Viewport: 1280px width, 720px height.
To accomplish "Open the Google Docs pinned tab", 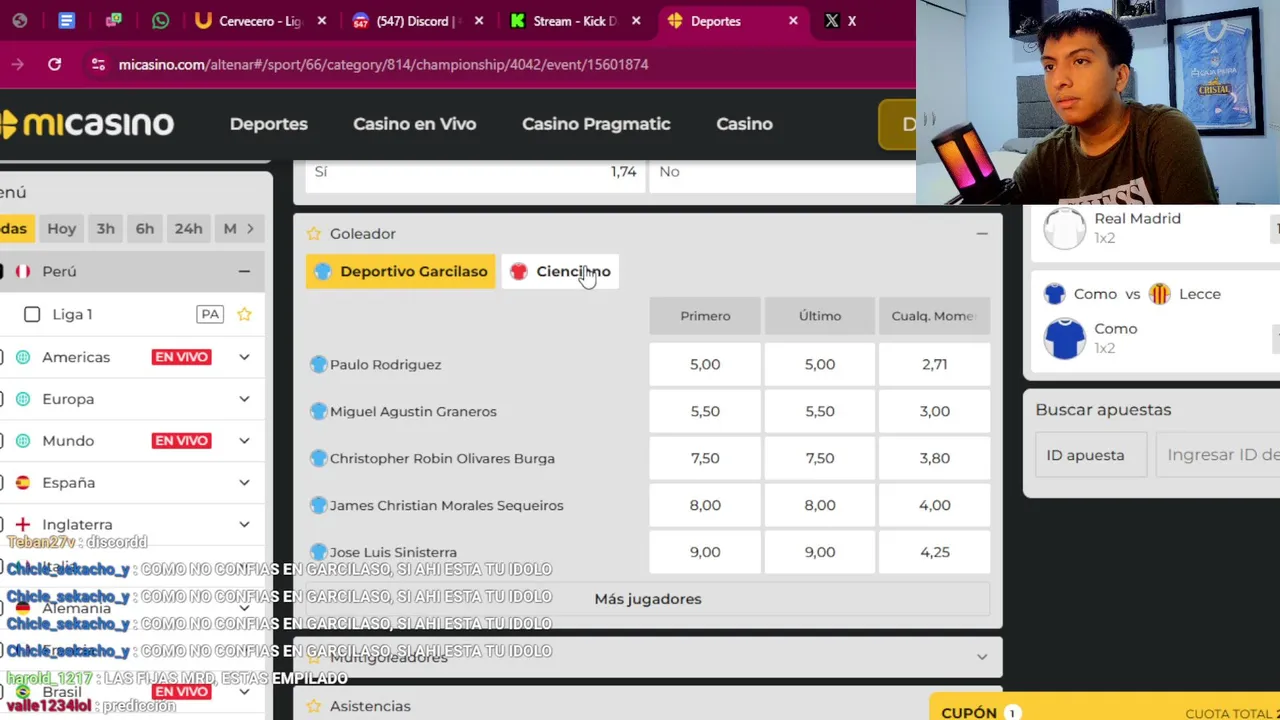I will coord(66,21).
